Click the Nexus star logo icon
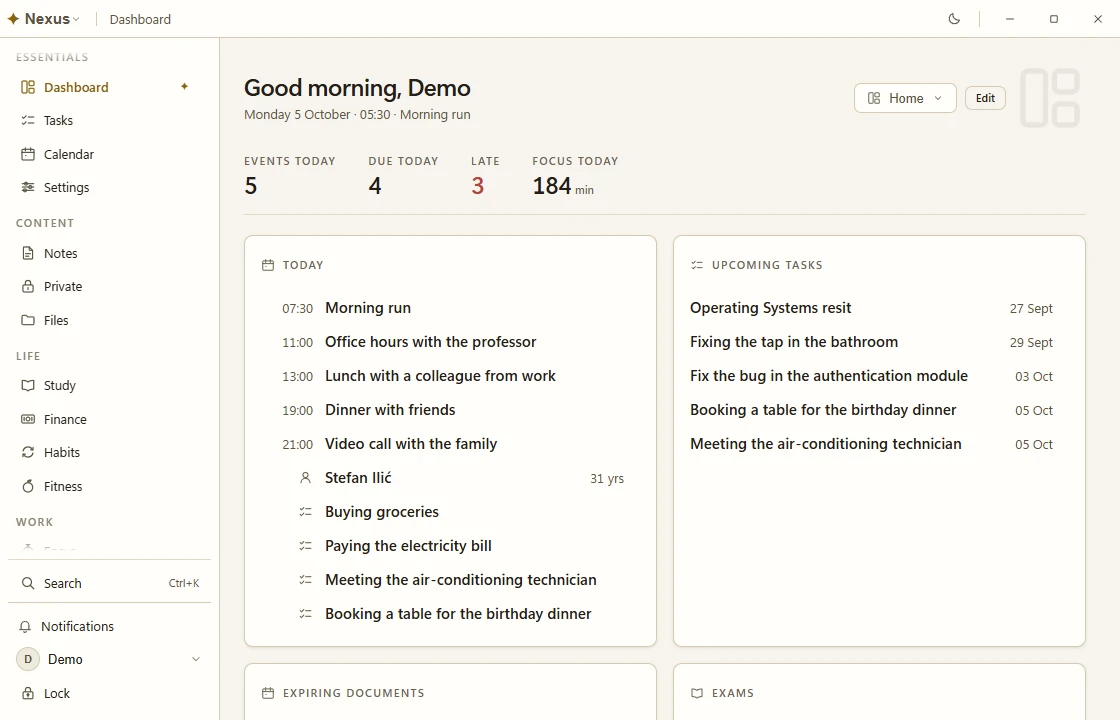The image size is (1120, 720). coord(13,19)
